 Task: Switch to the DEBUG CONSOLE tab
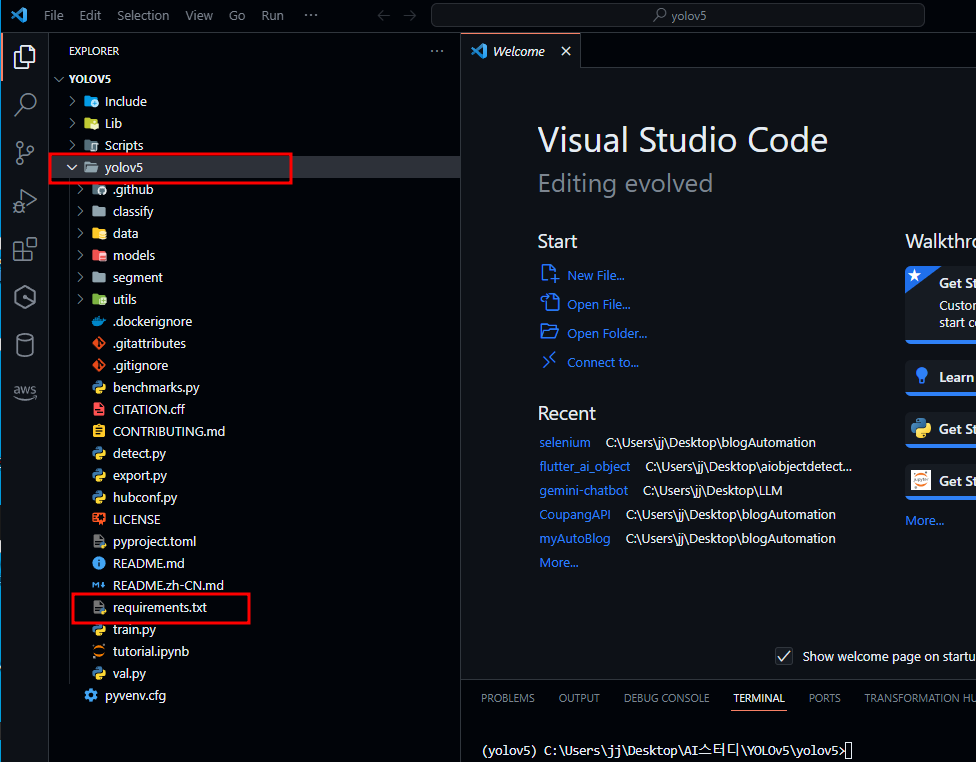pyautogui.click(x=667, y=698)
